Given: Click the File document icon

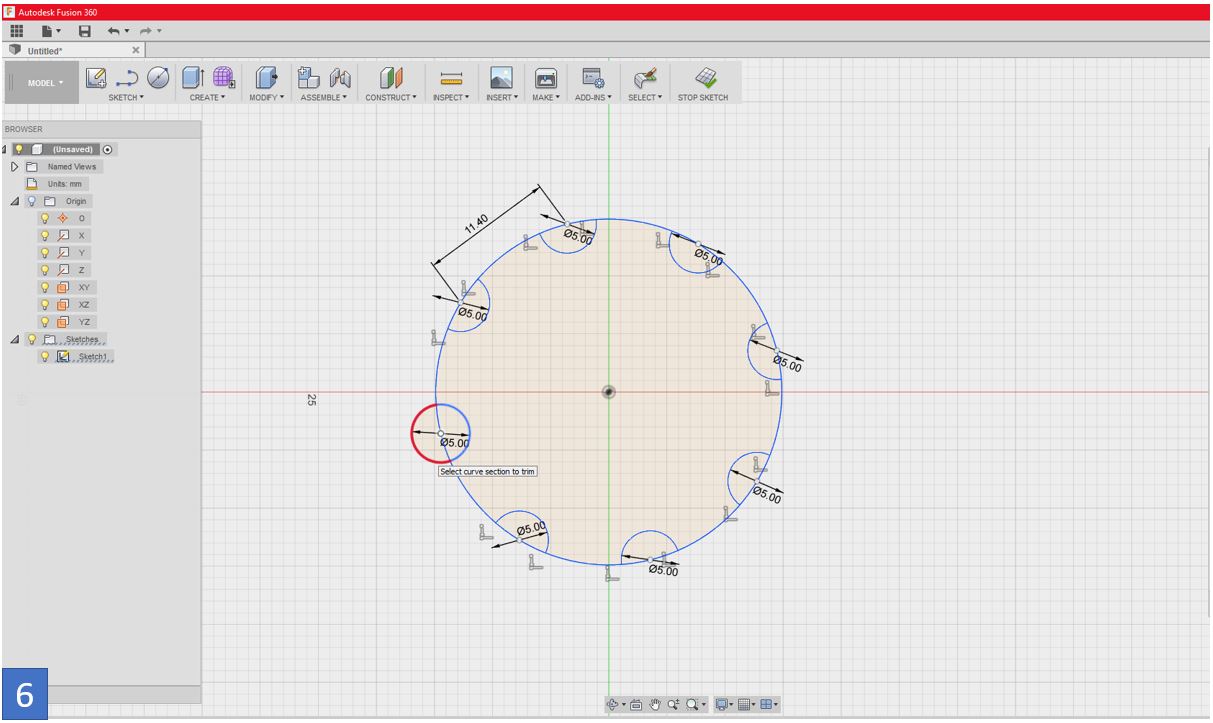Looking at the screenshot, I should pos(48,32).
